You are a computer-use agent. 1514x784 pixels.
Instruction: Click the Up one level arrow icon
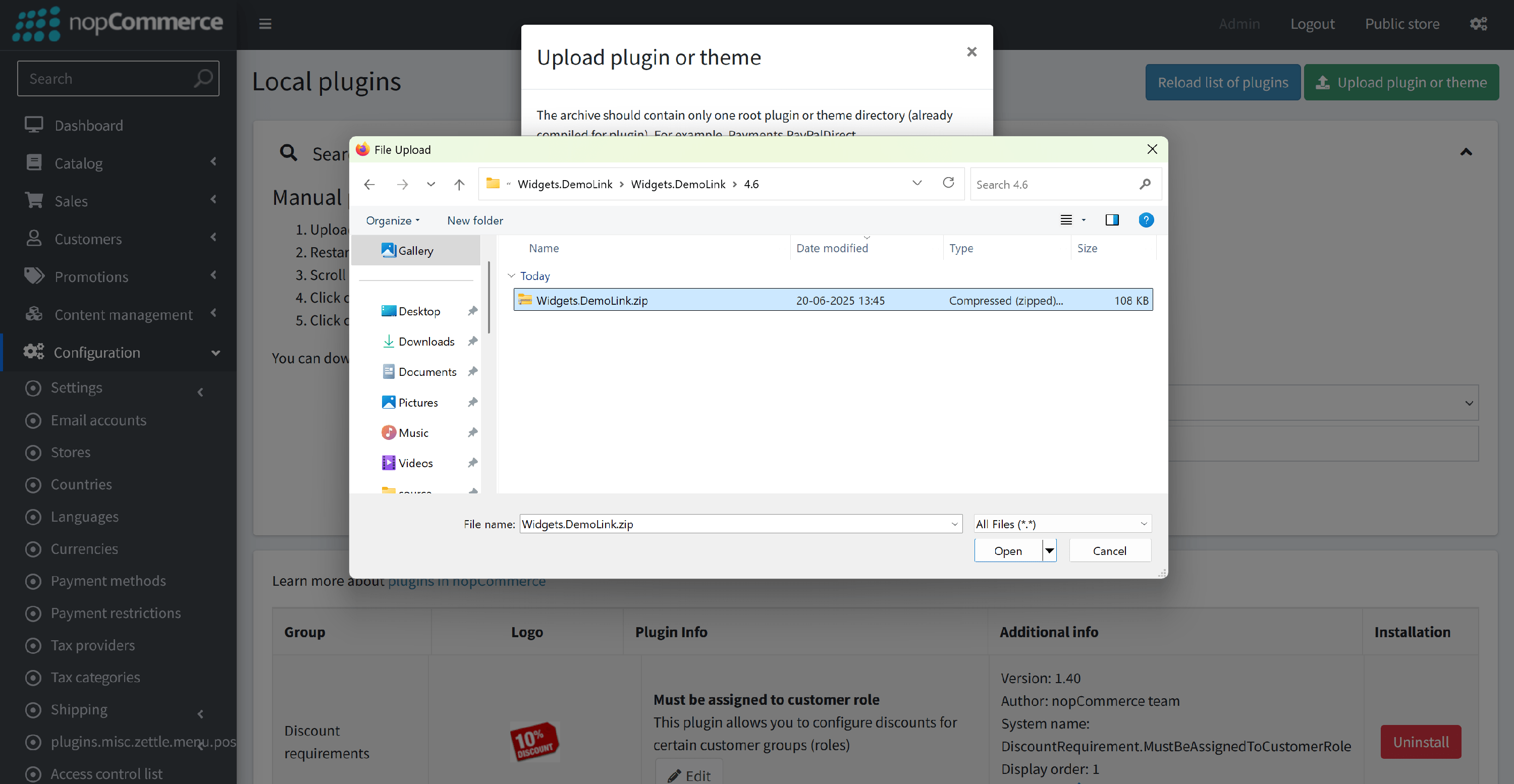[x=459, y=185]
